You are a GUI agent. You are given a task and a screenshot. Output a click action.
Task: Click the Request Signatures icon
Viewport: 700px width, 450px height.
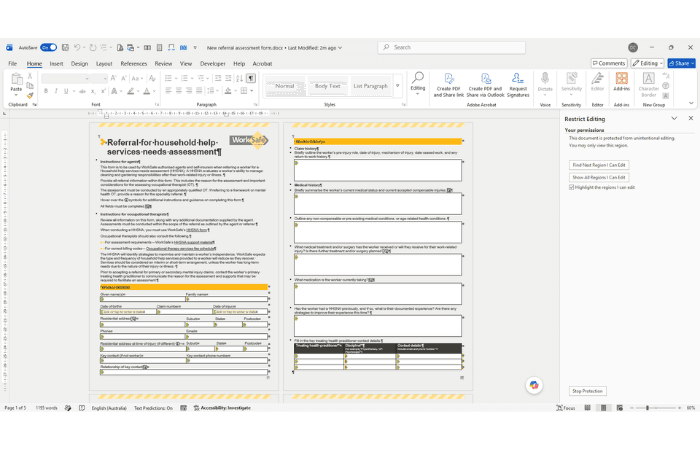518,85
